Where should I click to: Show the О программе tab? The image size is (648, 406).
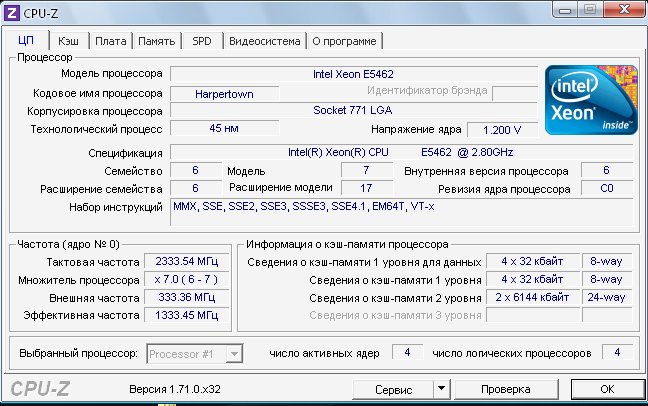click(x=344, y=41)
